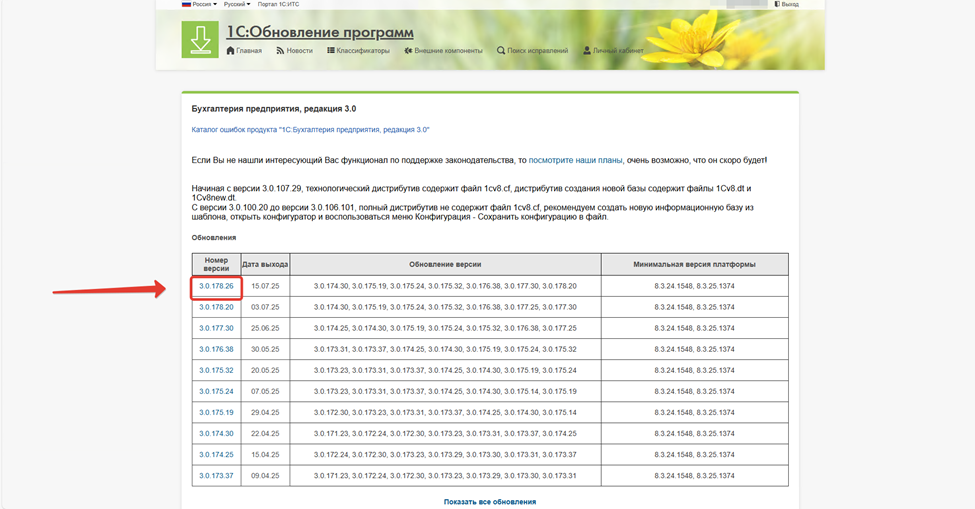Select the release date 22.04.25 cell
This screenshot has height=509, width=975.
pyautogui.click(x=266, y=434)
